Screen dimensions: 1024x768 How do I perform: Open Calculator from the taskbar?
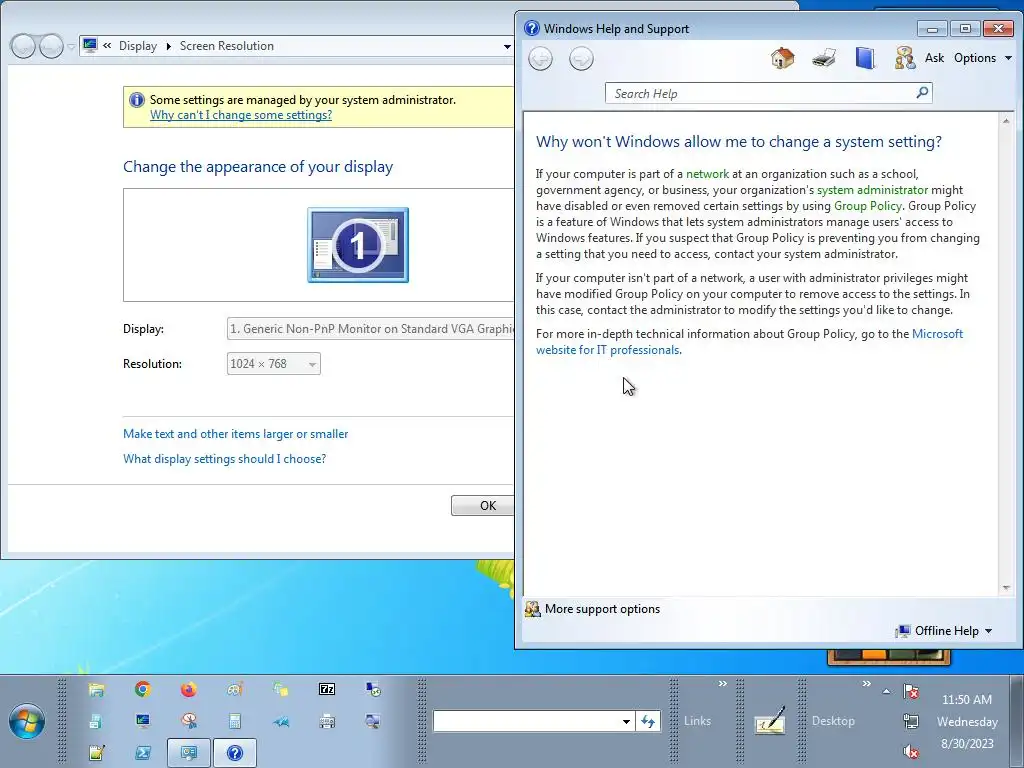coord(235,721)
